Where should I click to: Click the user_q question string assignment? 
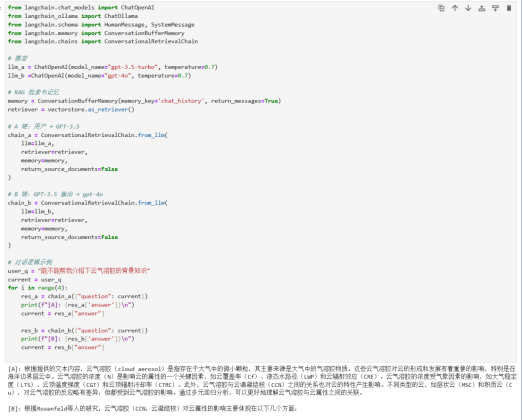(79, 271)
